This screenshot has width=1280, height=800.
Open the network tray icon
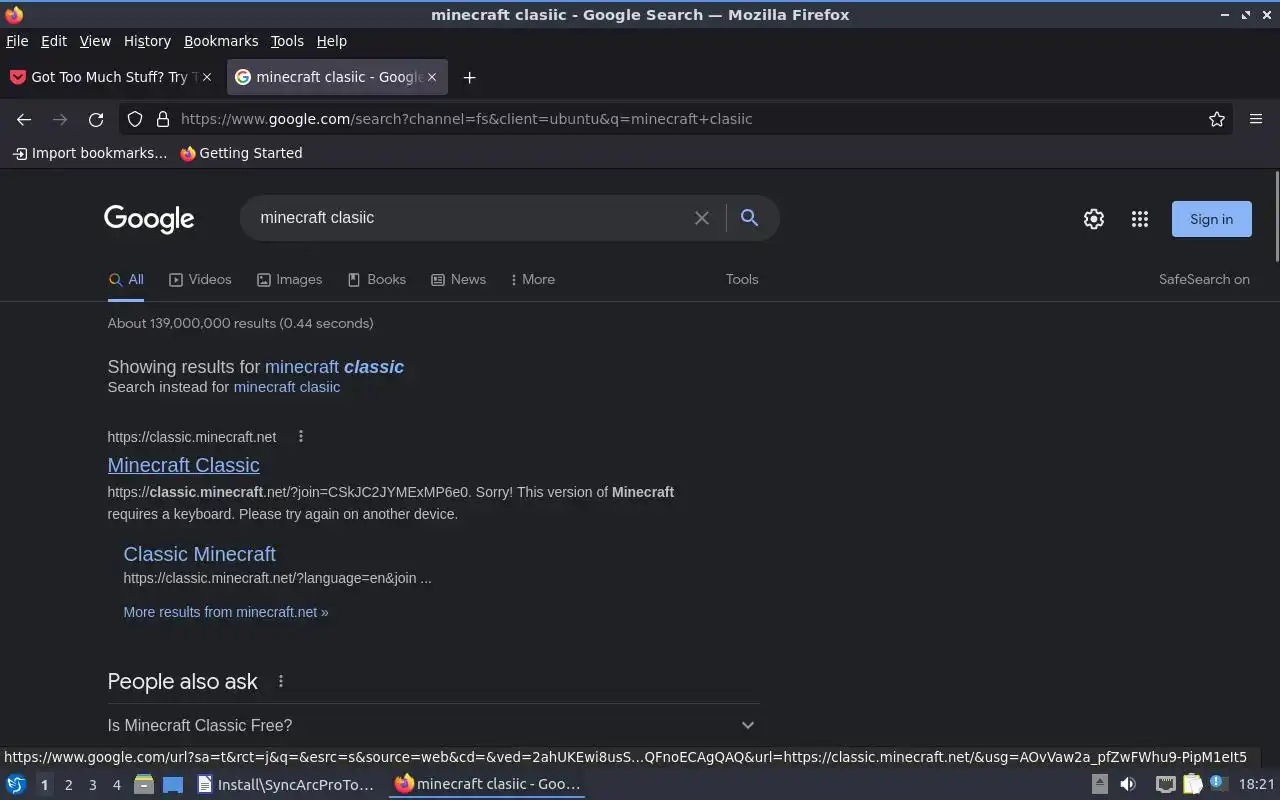tap(1165, 784)
